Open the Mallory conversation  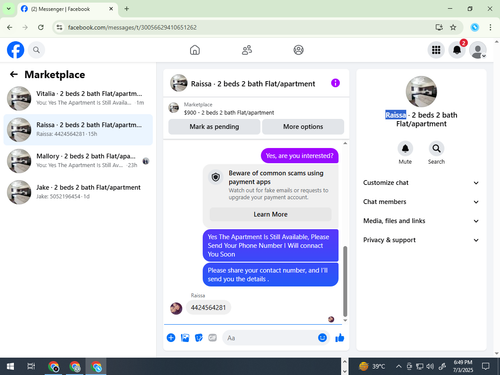[x=78, y=161]
